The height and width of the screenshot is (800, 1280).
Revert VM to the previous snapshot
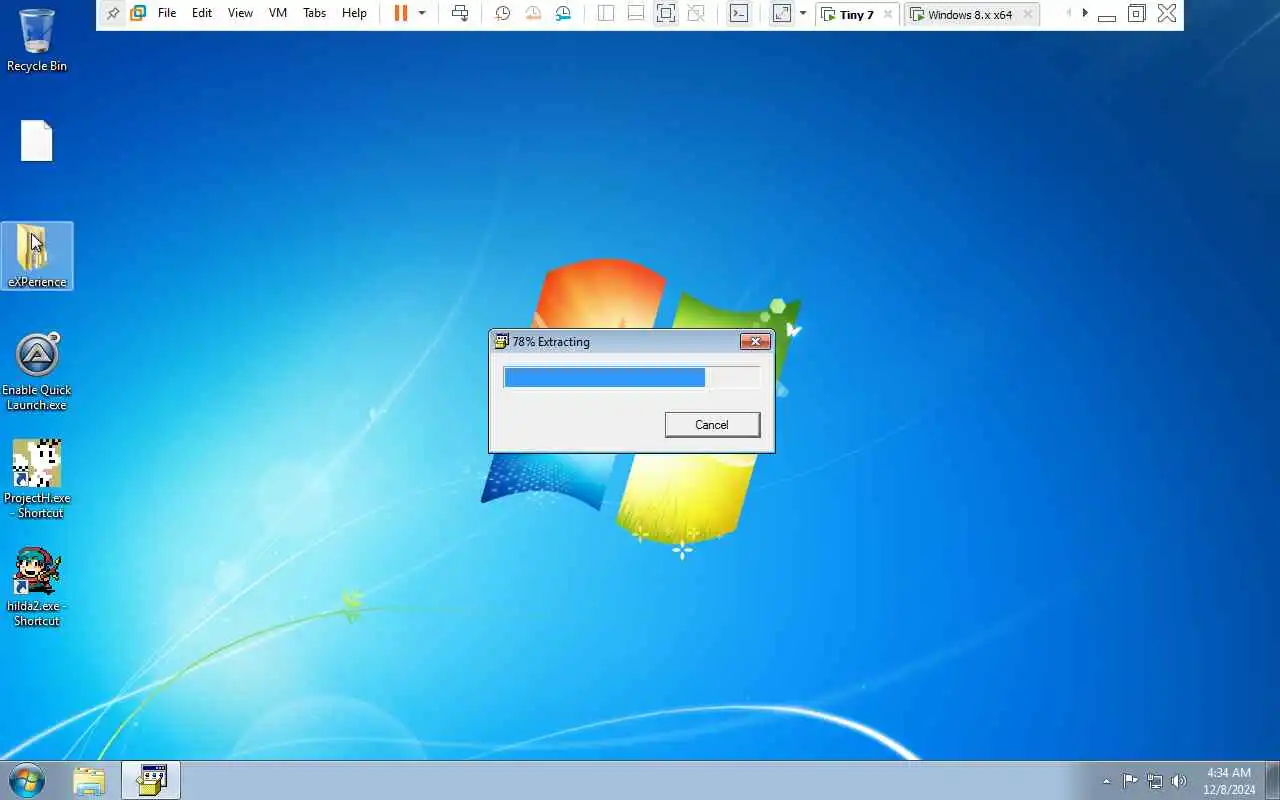point(533,14)
